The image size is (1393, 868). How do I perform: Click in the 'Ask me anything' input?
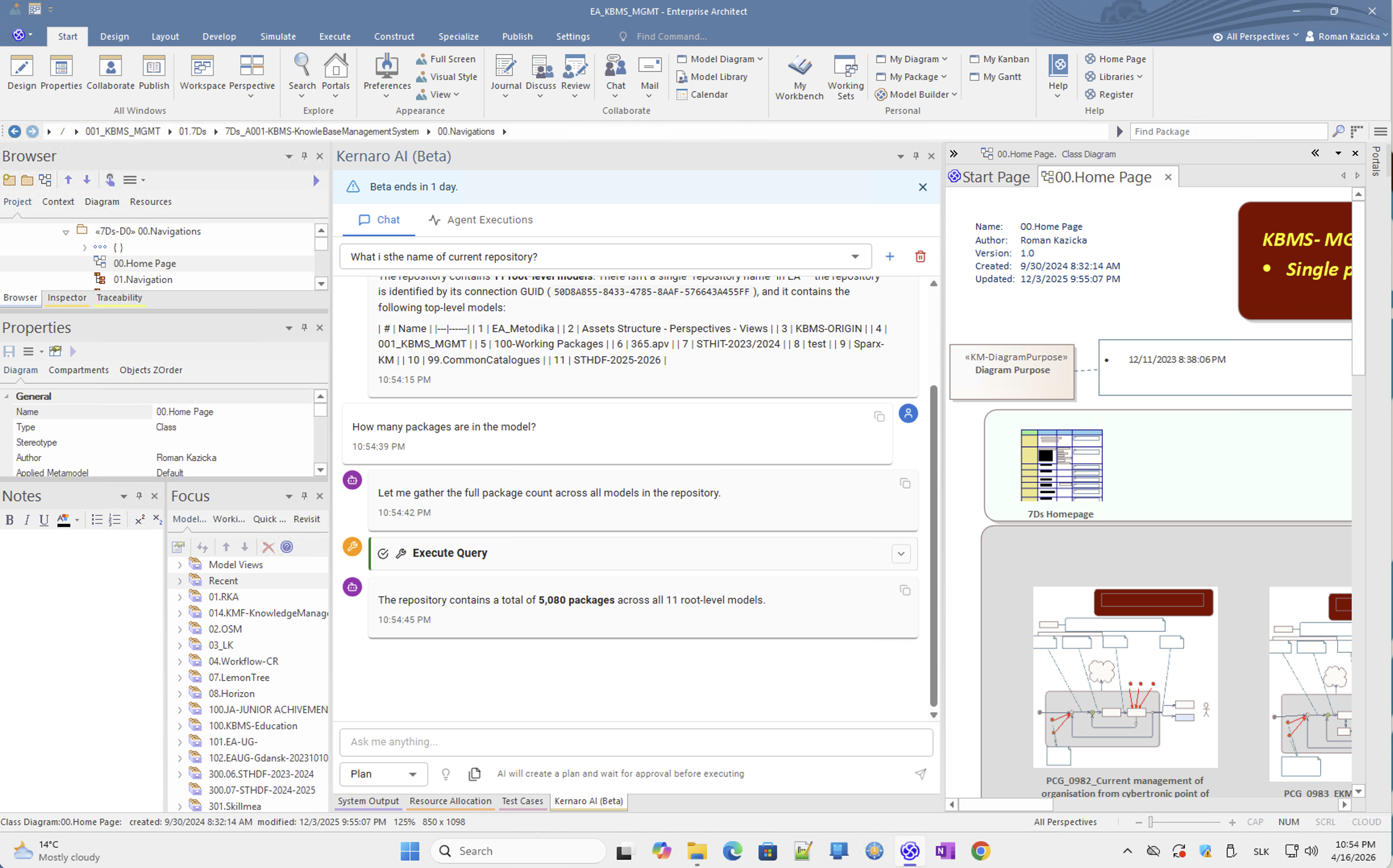click(636, 742)
